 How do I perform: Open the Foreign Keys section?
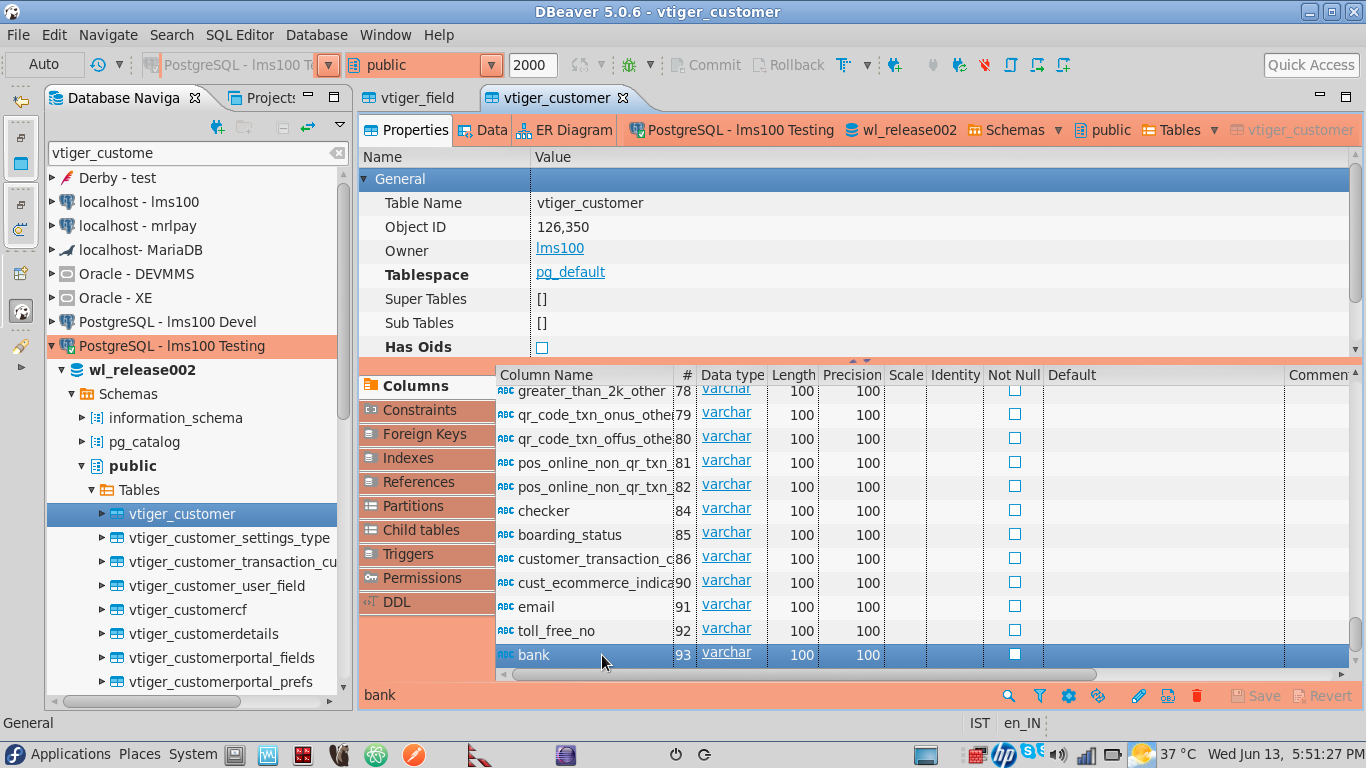pos(427,434)
